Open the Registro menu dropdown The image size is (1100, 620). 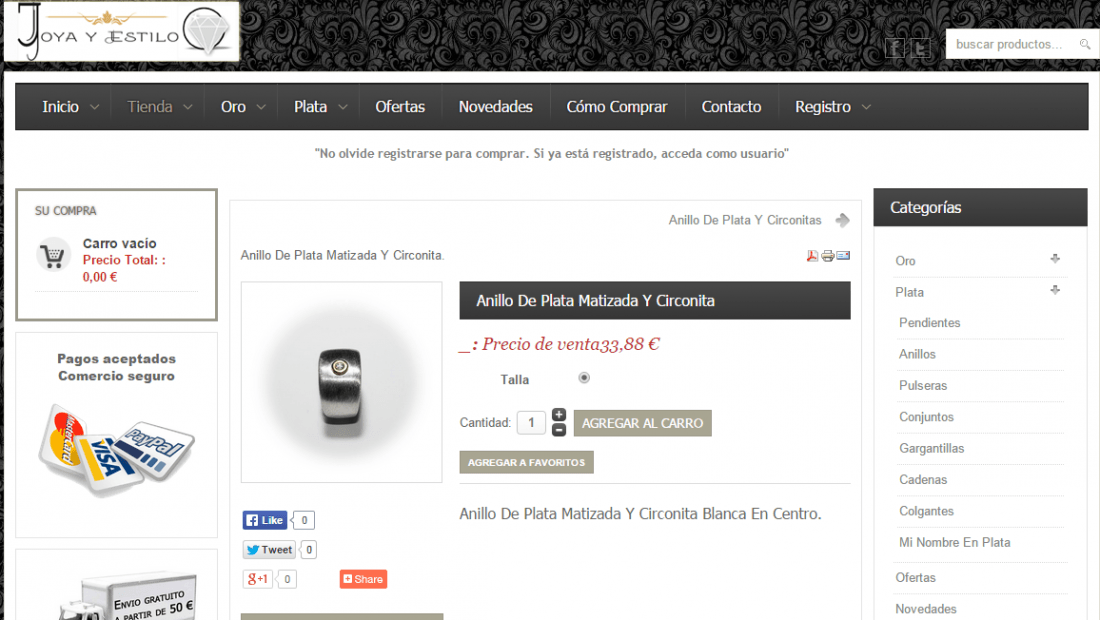[833, 107]
